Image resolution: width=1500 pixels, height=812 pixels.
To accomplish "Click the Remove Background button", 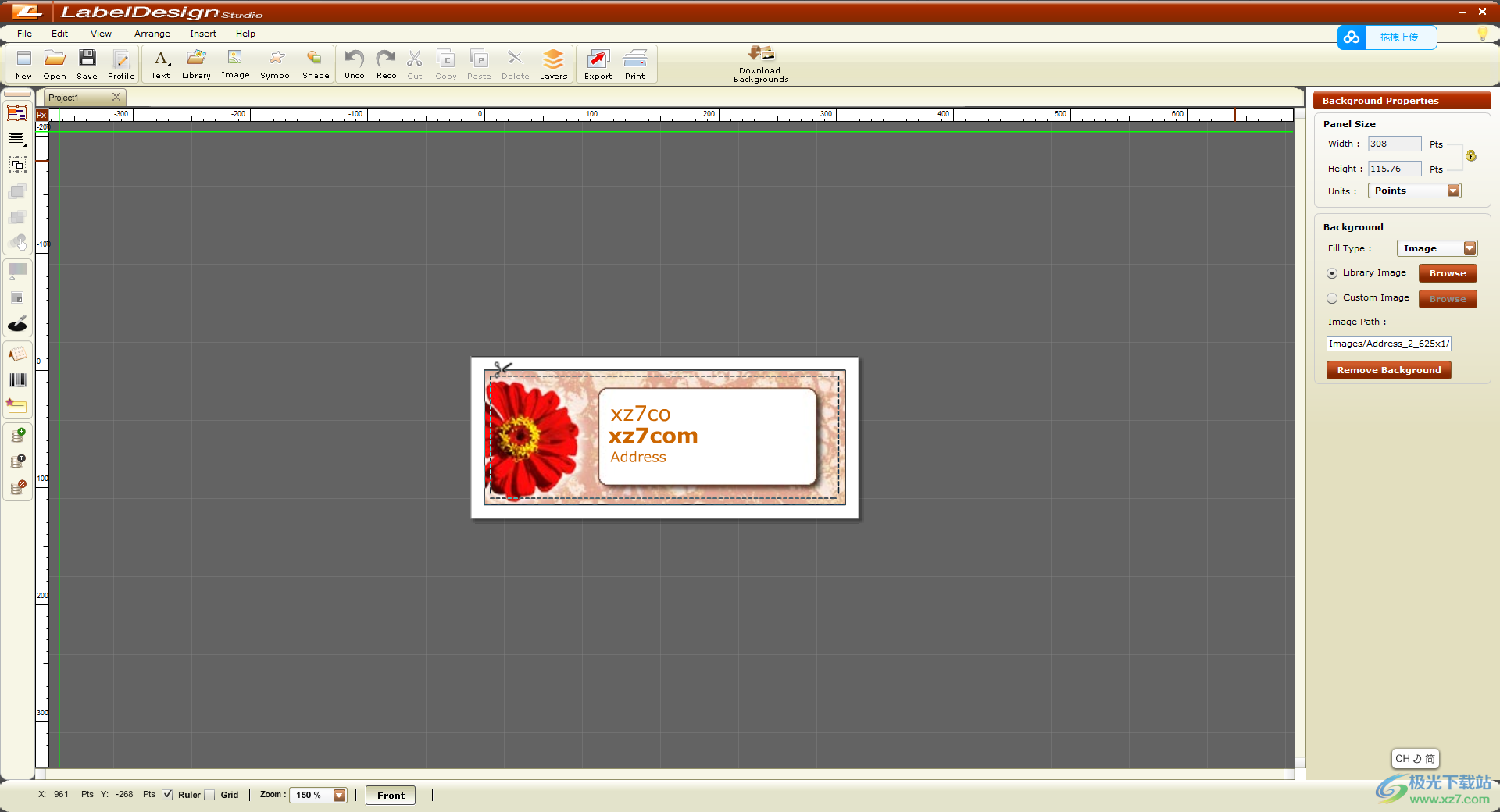I will click(1388, 369).
